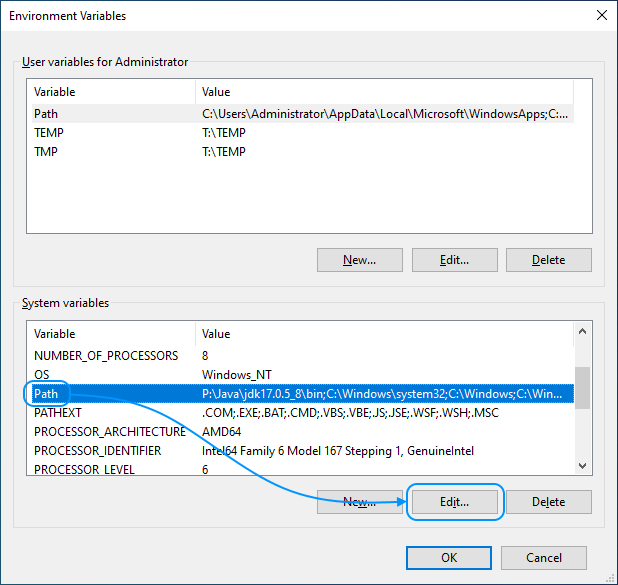Confirm with the OK button
618x585 pixels.
pos(449,558)
